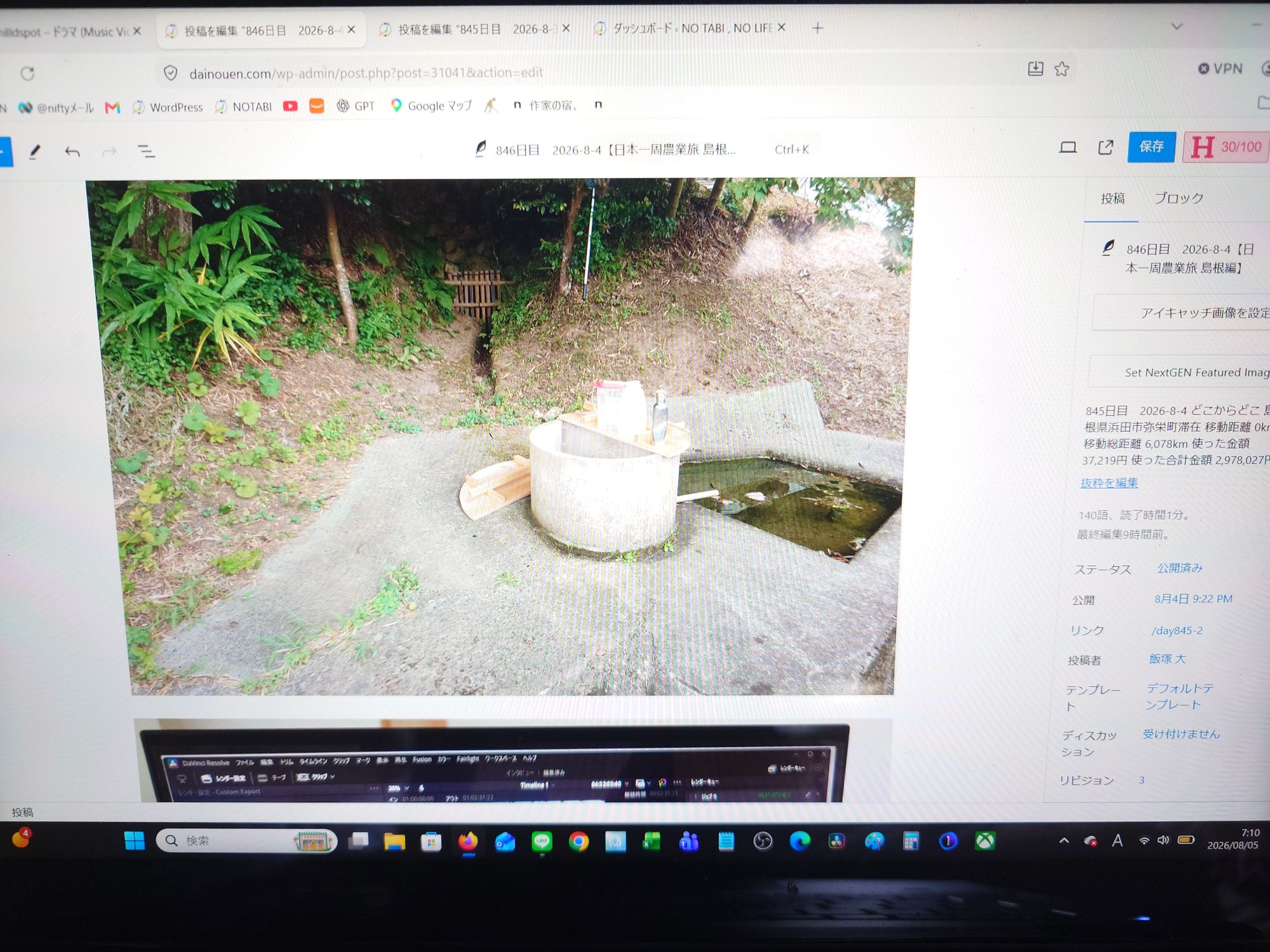Open the Gmail bookmark icon
This screenshot has height=952, width=1270.
pos(112,107)
